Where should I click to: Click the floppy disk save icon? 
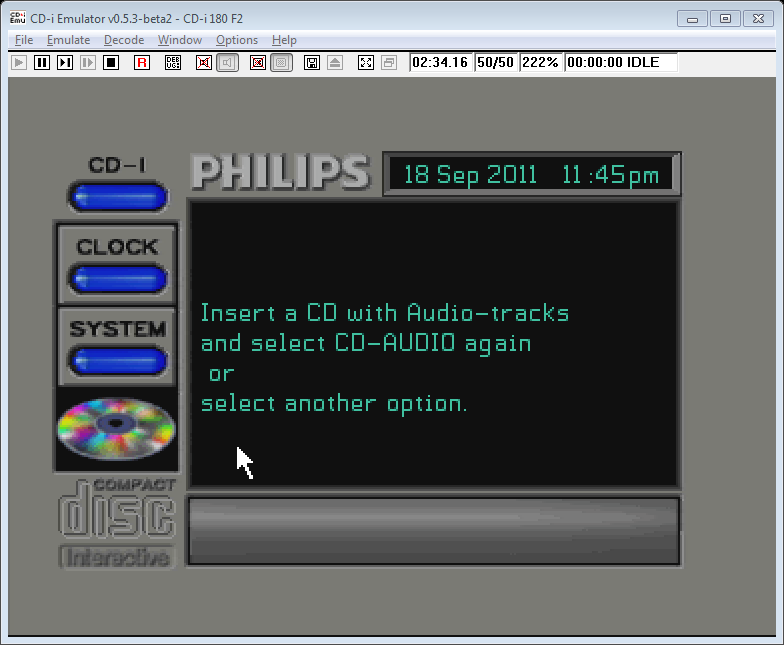coord(312,62)
